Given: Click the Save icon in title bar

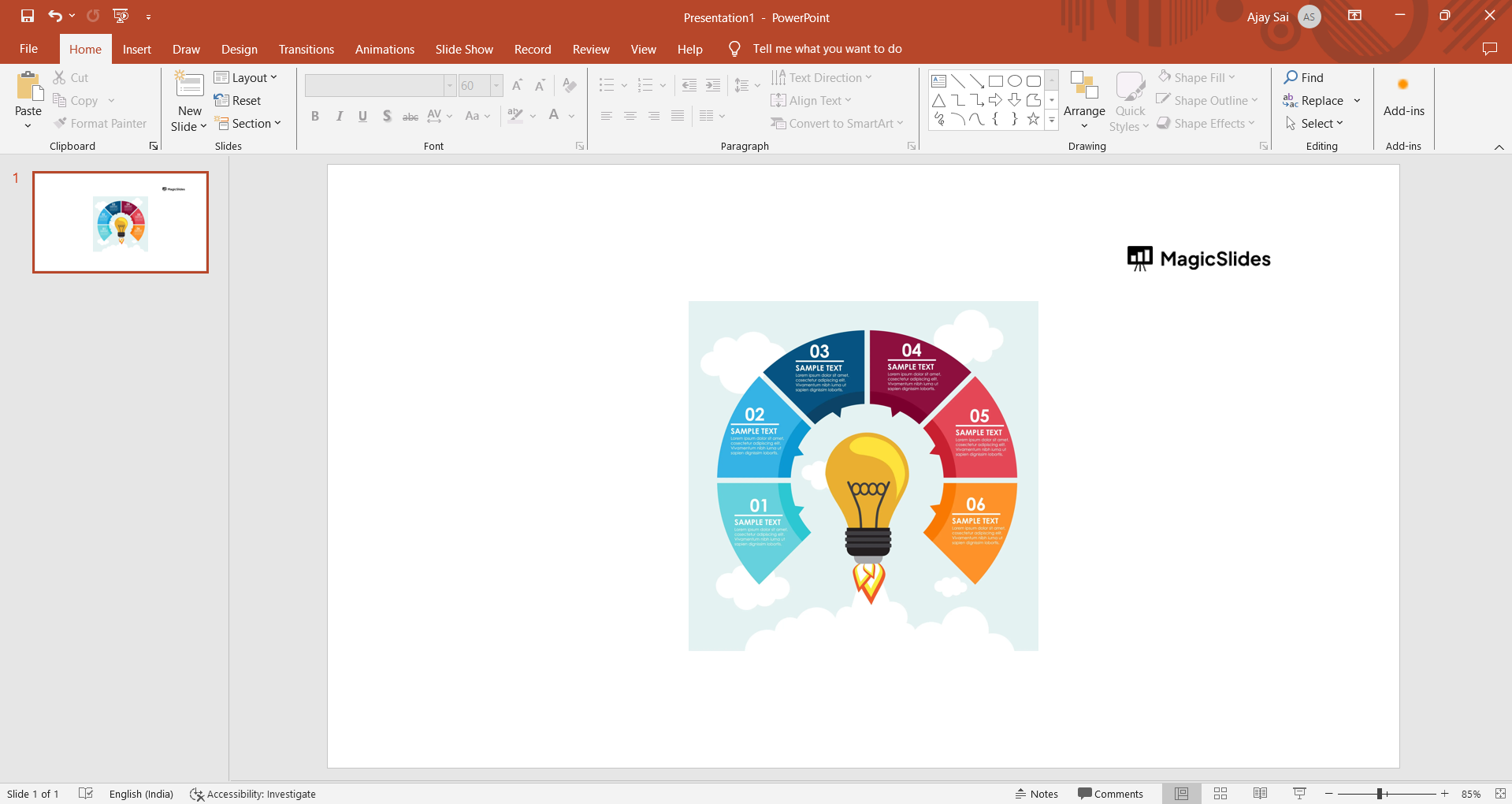Looking at the screenshot, I should [x=28, y=16].
